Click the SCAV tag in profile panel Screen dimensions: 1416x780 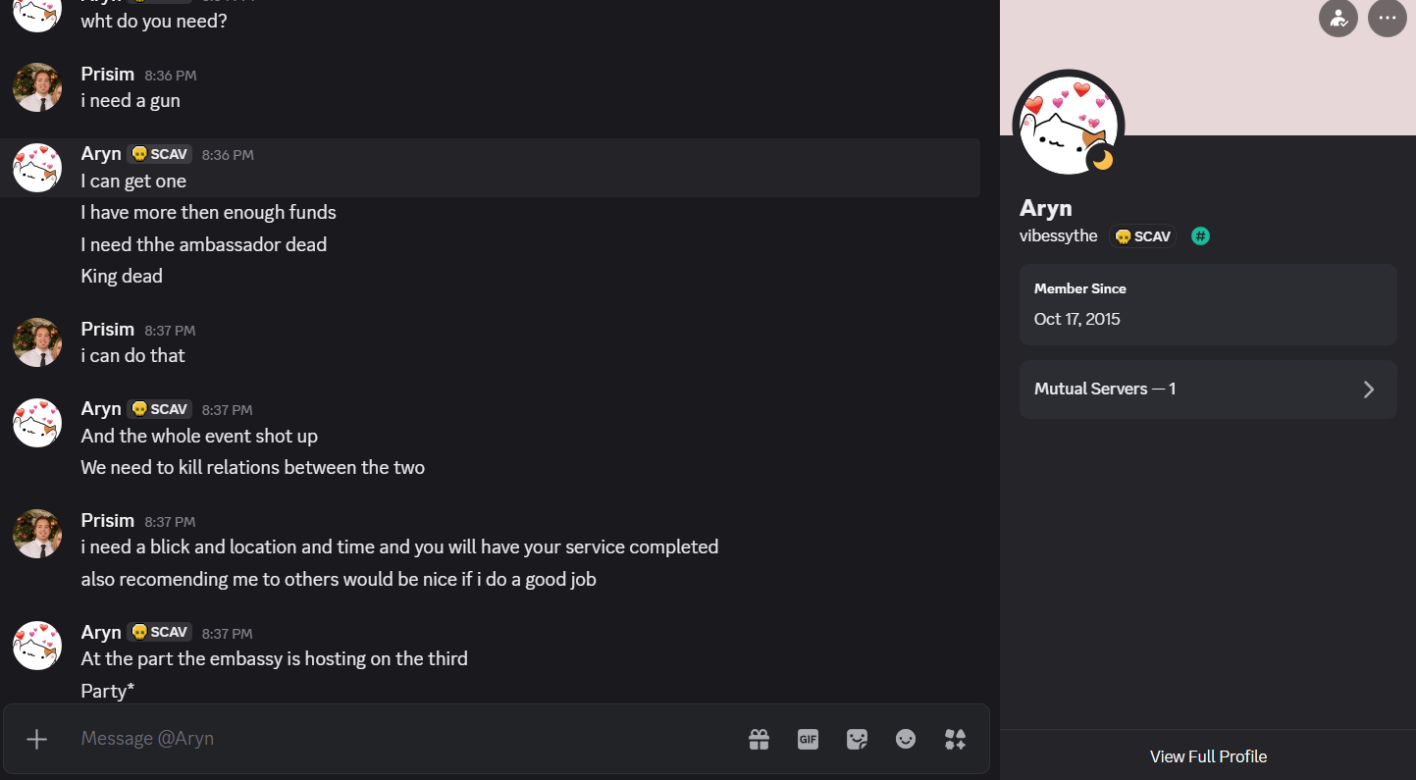pyautogui.click(x=1142, y=236)
